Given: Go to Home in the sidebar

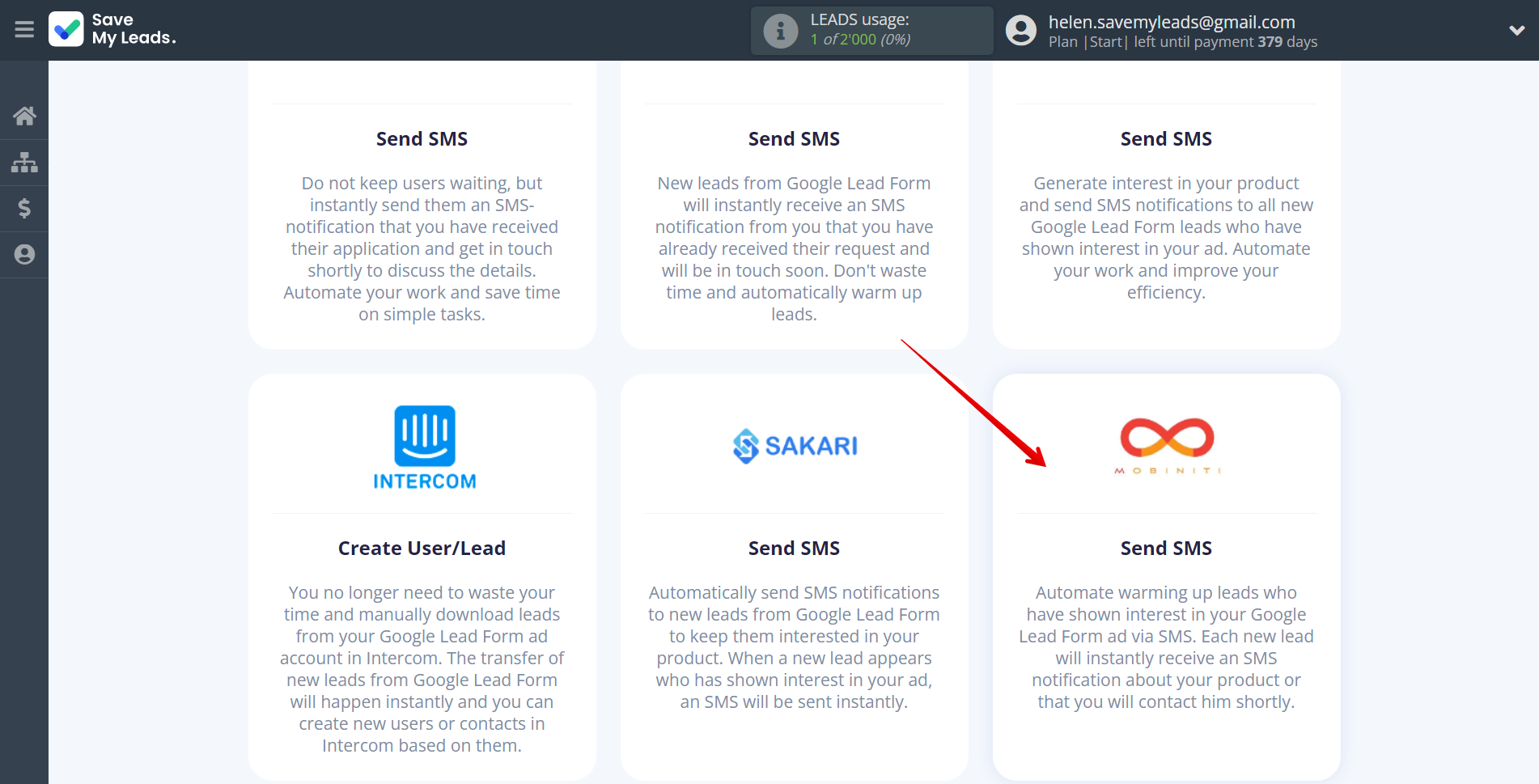Looking at the screenshot, I should pos(24,116).
